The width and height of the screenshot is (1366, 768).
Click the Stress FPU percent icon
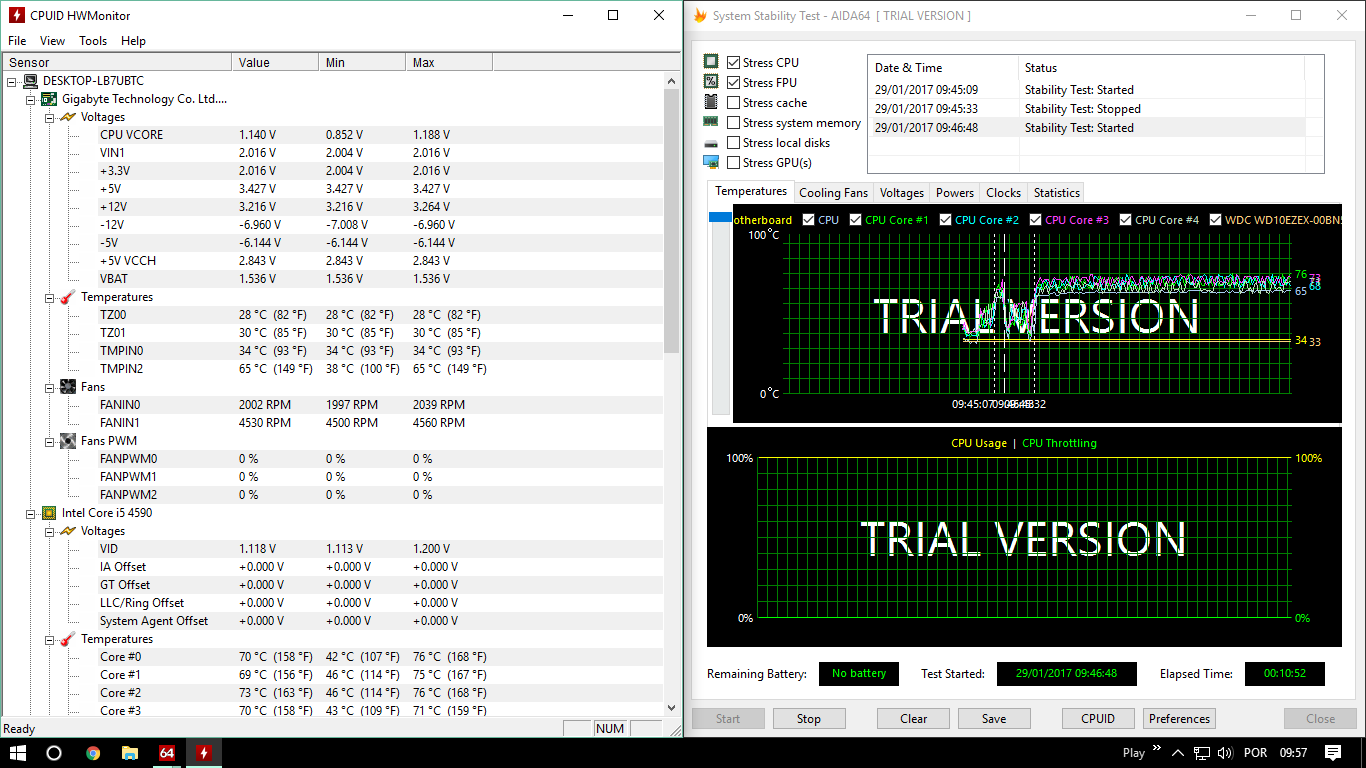click(x=711, y=82)
